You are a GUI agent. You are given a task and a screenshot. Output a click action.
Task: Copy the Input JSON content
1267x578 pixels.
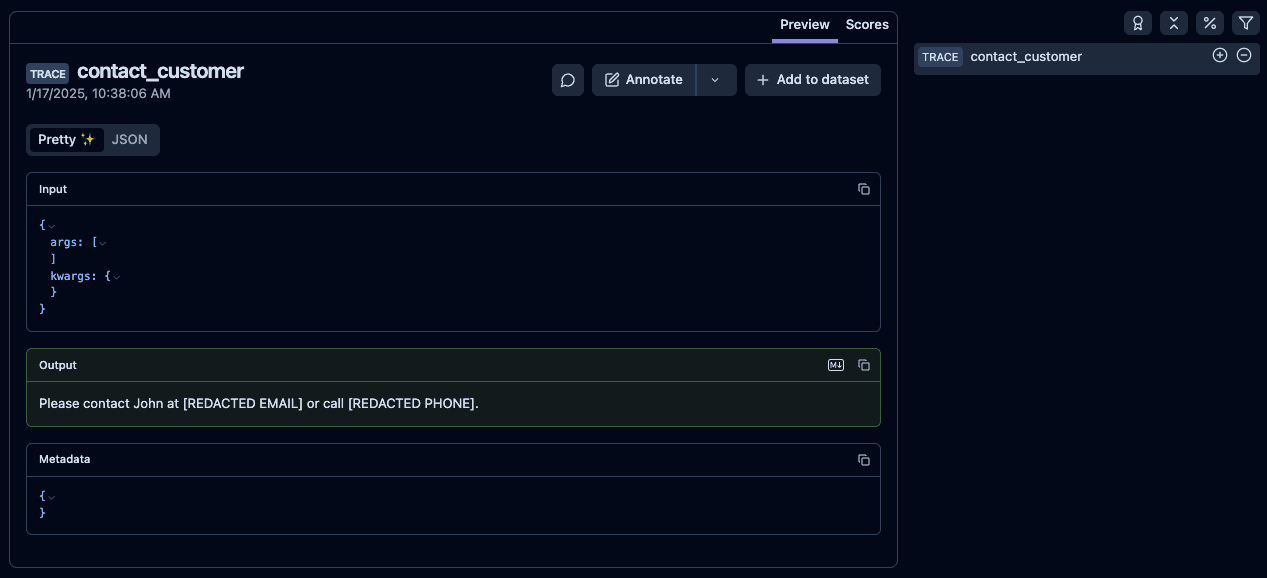864,189
